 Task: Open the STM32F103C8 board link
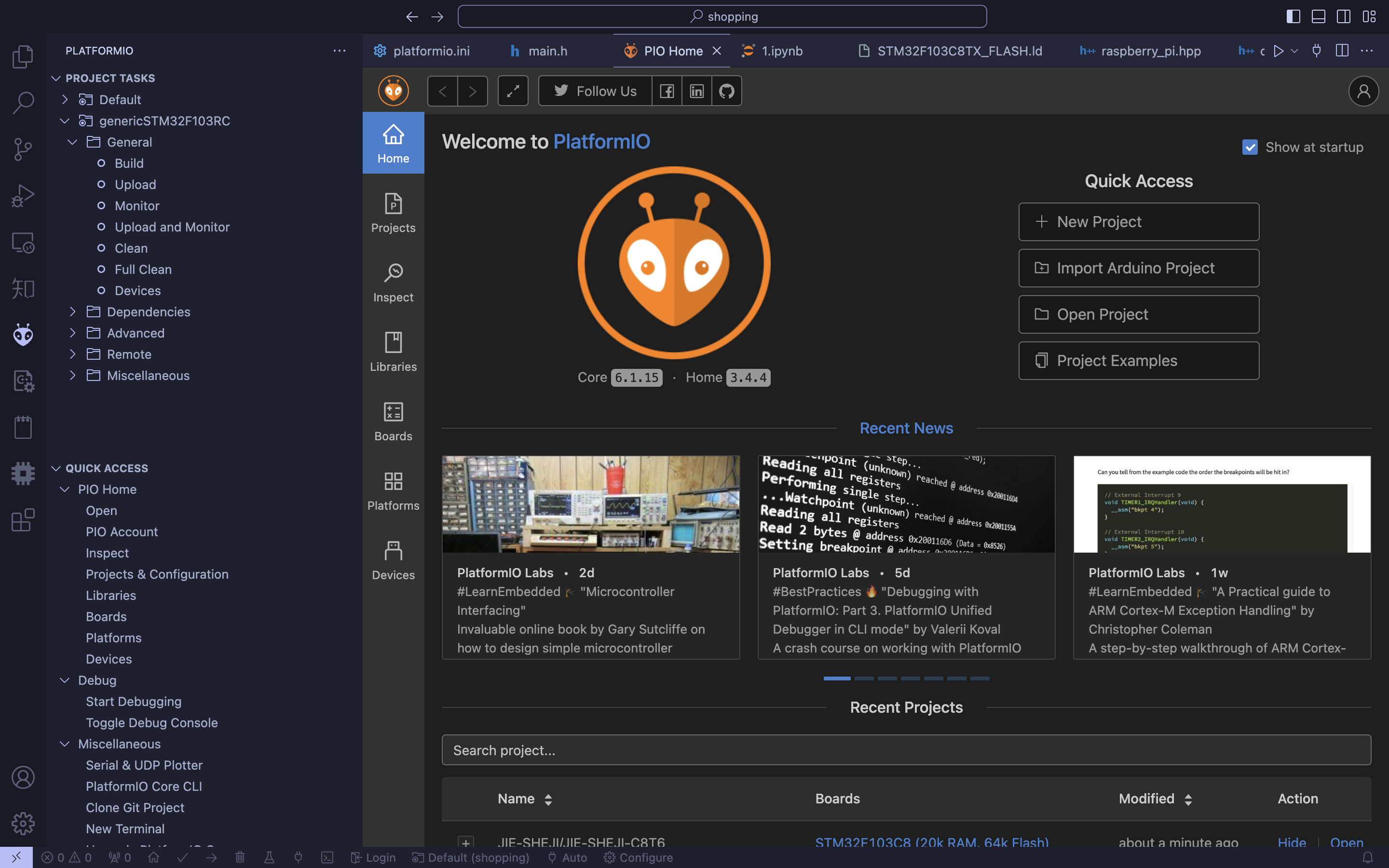(x=932, y=842)
